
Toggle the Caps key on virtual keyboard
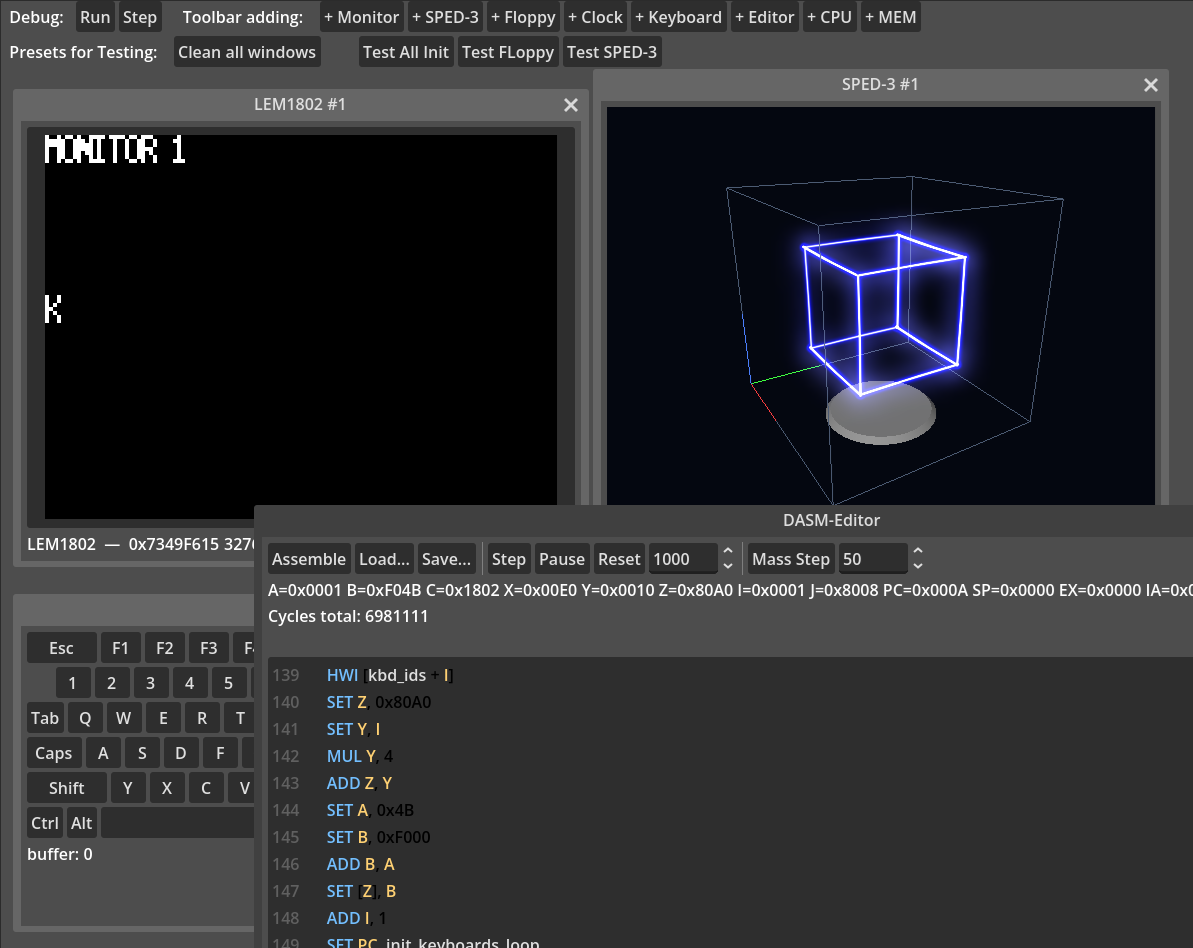pos(53,753)
